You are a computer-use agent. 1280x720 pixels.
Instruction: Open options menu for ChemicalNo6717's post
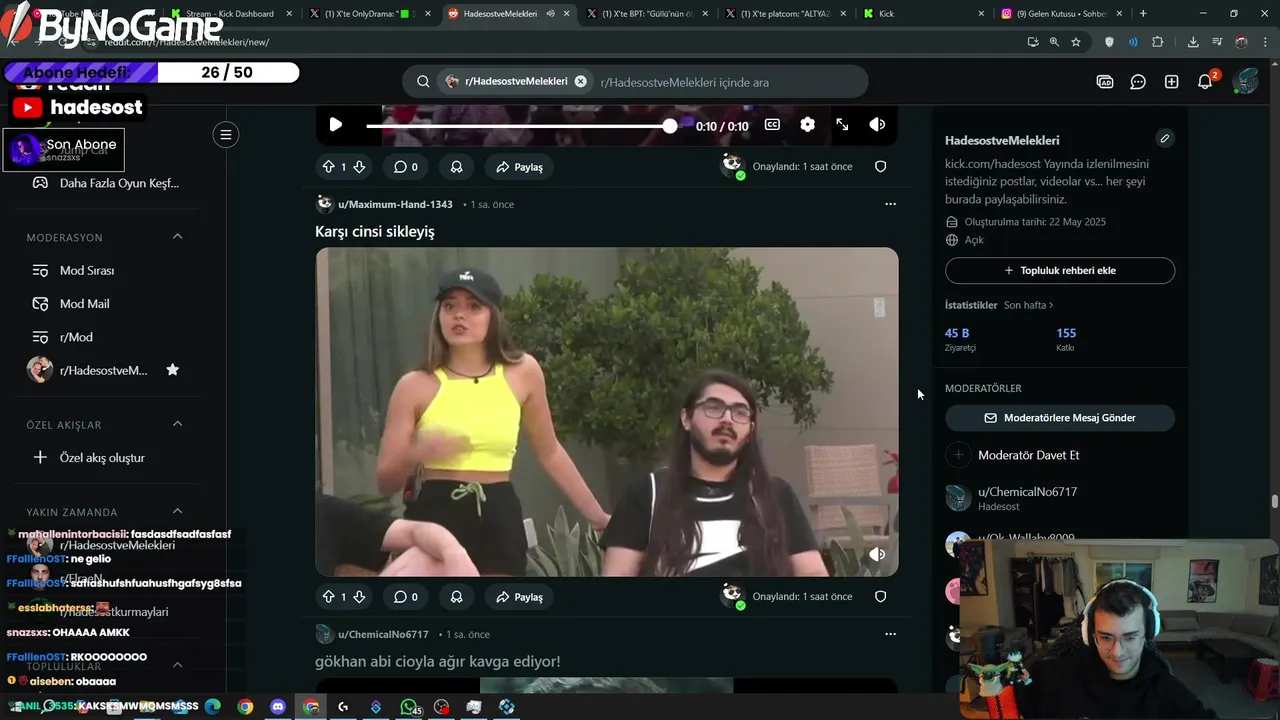pyautogui.click(x=890, y=634)
